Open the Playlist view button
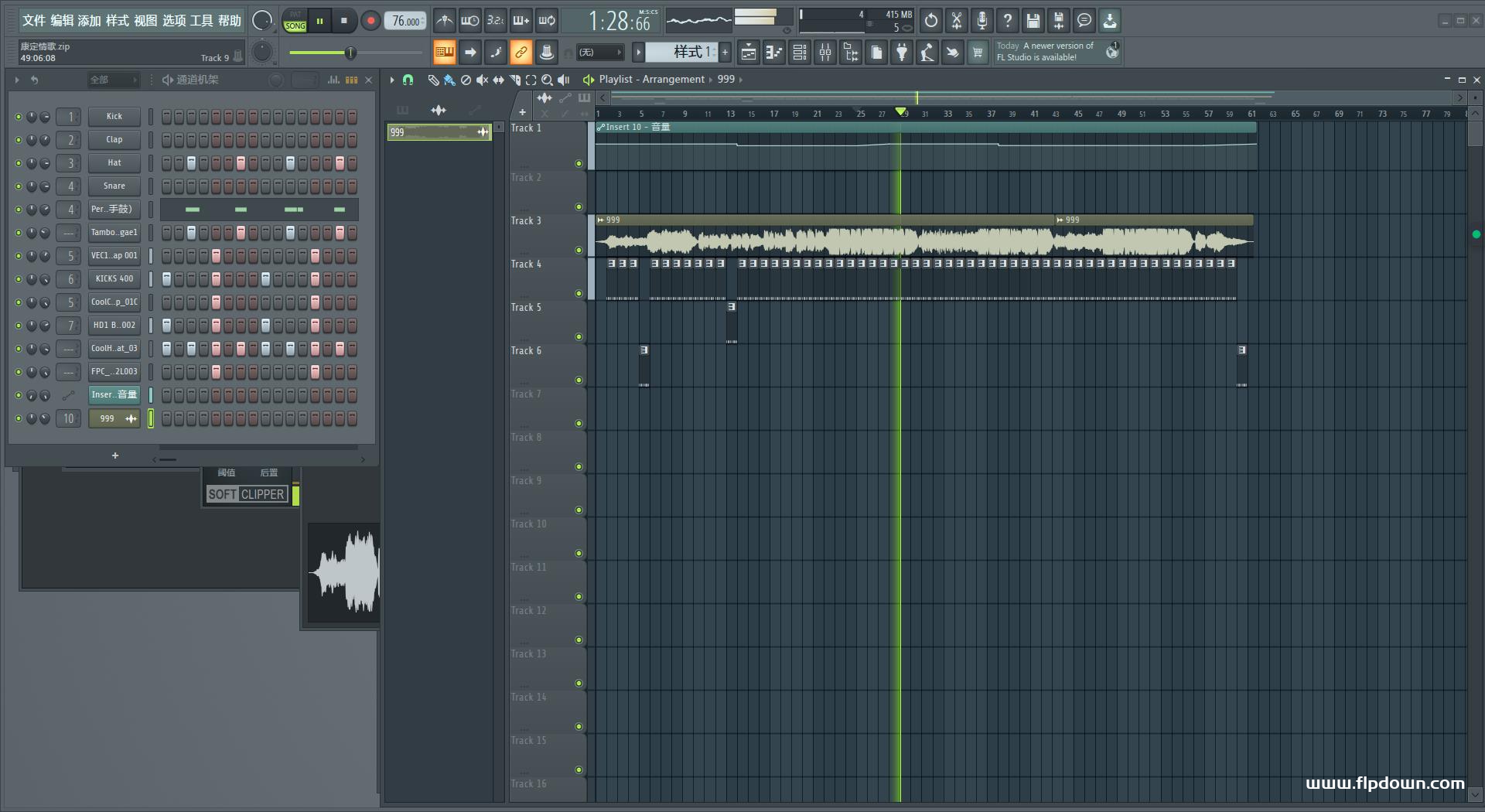 (749, 53)
